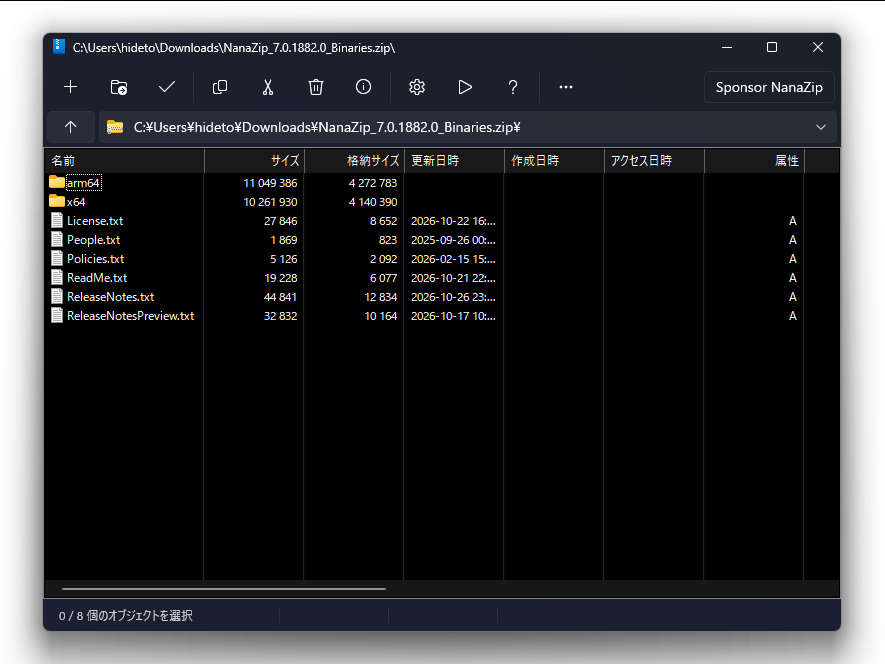
Task: Click the size value 11 049 386
Action: click(x=270, y=183)
